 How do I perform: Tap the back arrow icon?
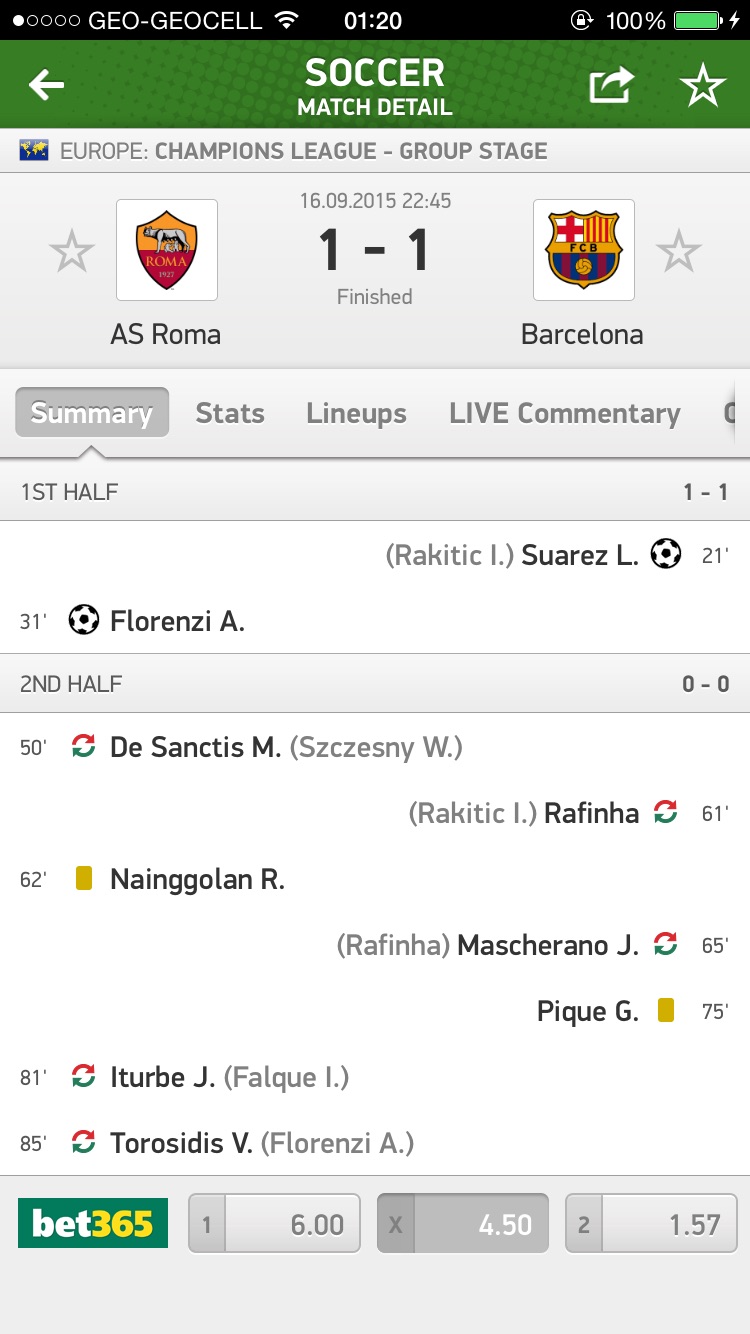click(46, 86)
